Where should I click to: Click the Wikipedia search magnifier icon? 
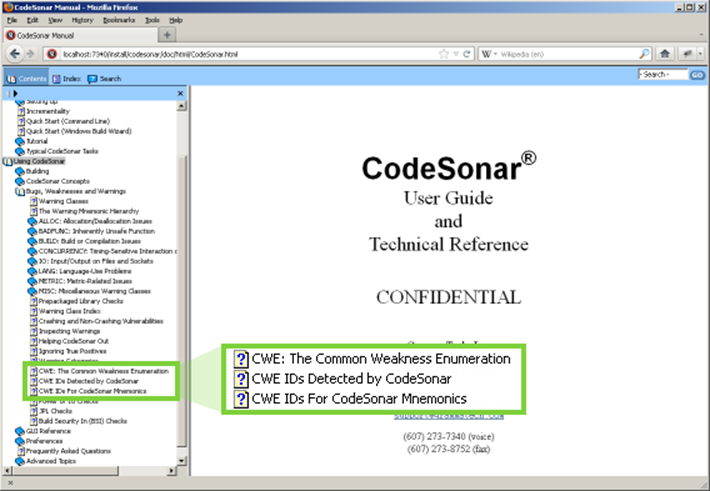coord(643,54)
